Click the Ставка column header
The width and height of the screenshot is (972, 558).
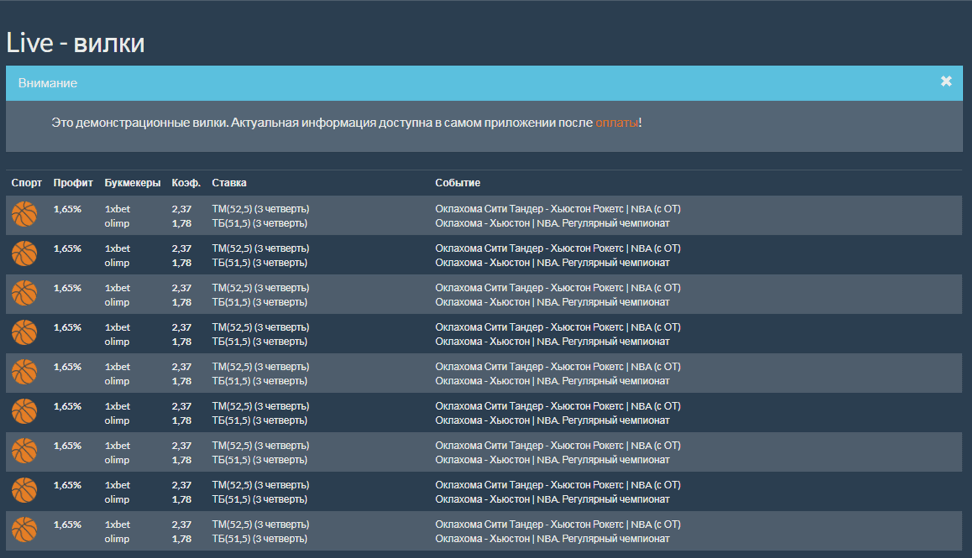pyautogui.click(x=229, y=183)
